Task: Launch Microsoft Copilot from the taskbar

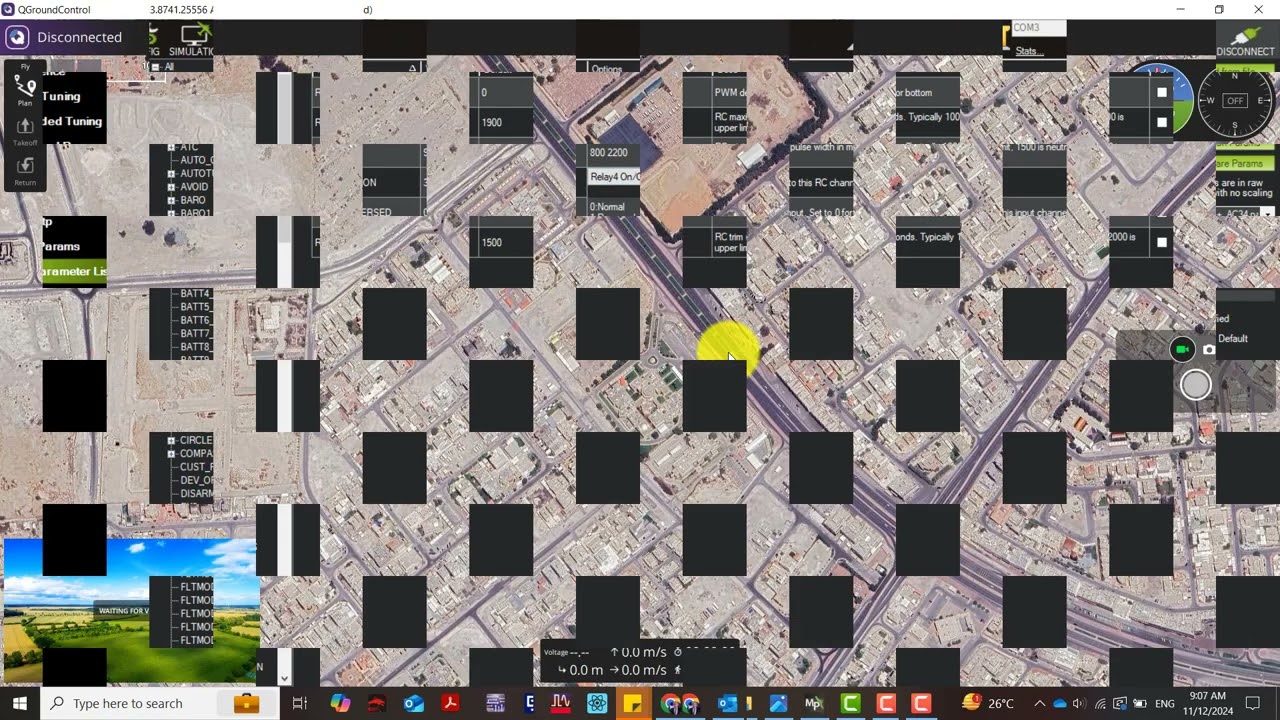Action: pyautogui.click(x=340, y=704)
